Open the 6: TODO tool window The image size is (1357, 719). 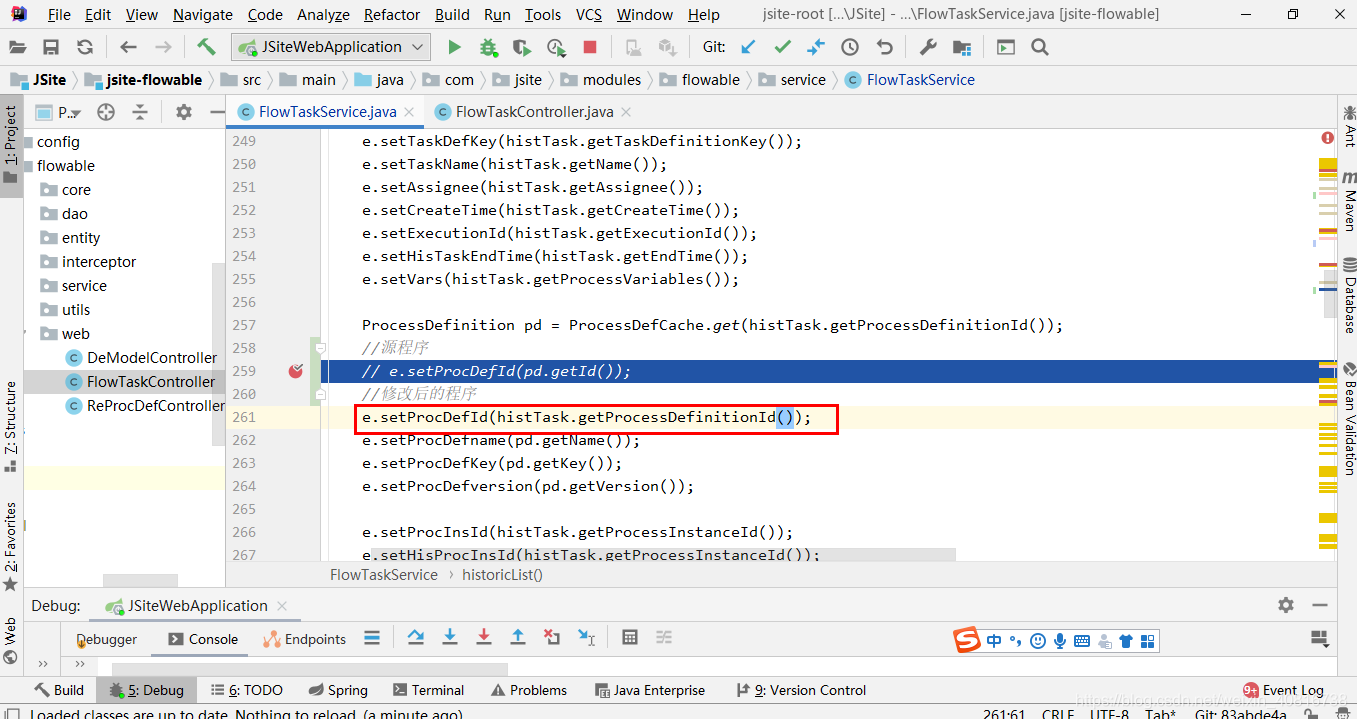click(246, 690)
